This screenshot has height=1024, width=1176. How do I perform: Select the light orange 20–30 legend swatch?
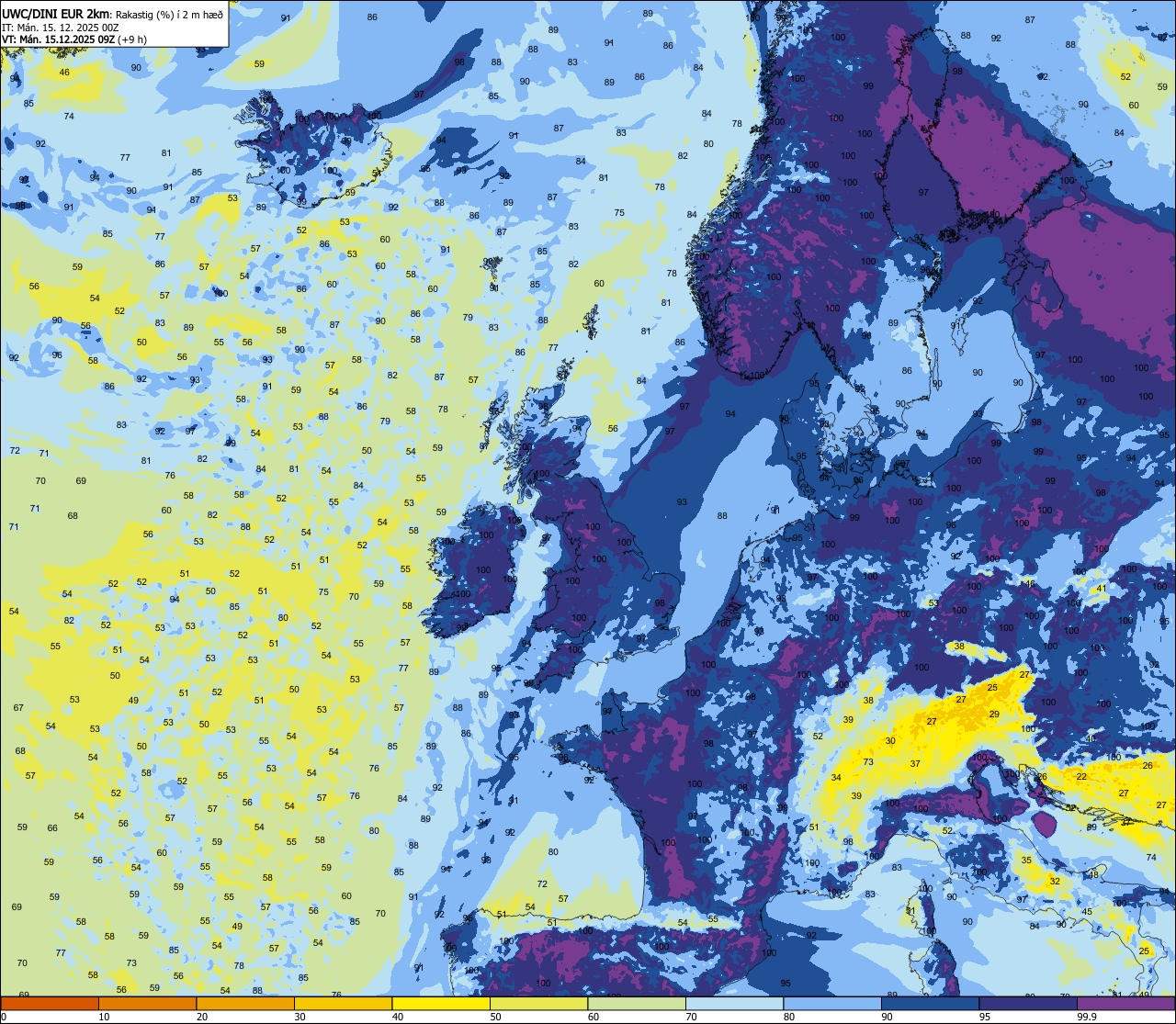click(x=245, y=1003)
